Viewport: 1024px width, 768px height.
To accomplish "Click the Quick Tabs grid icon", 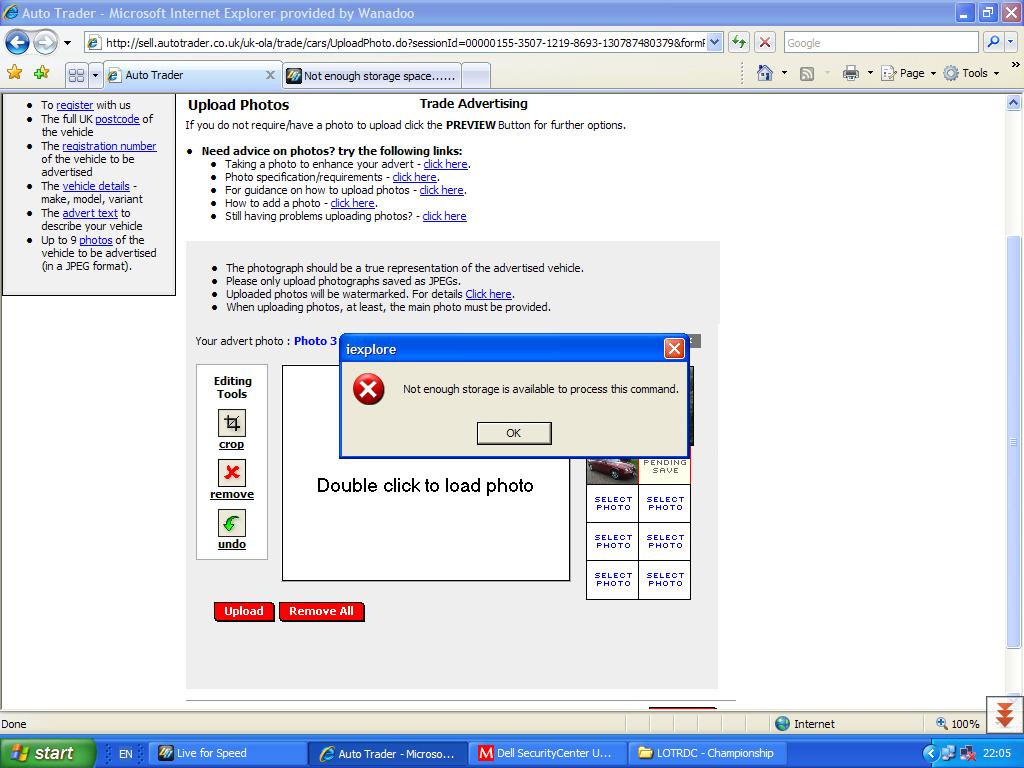I will pos(76,76).
